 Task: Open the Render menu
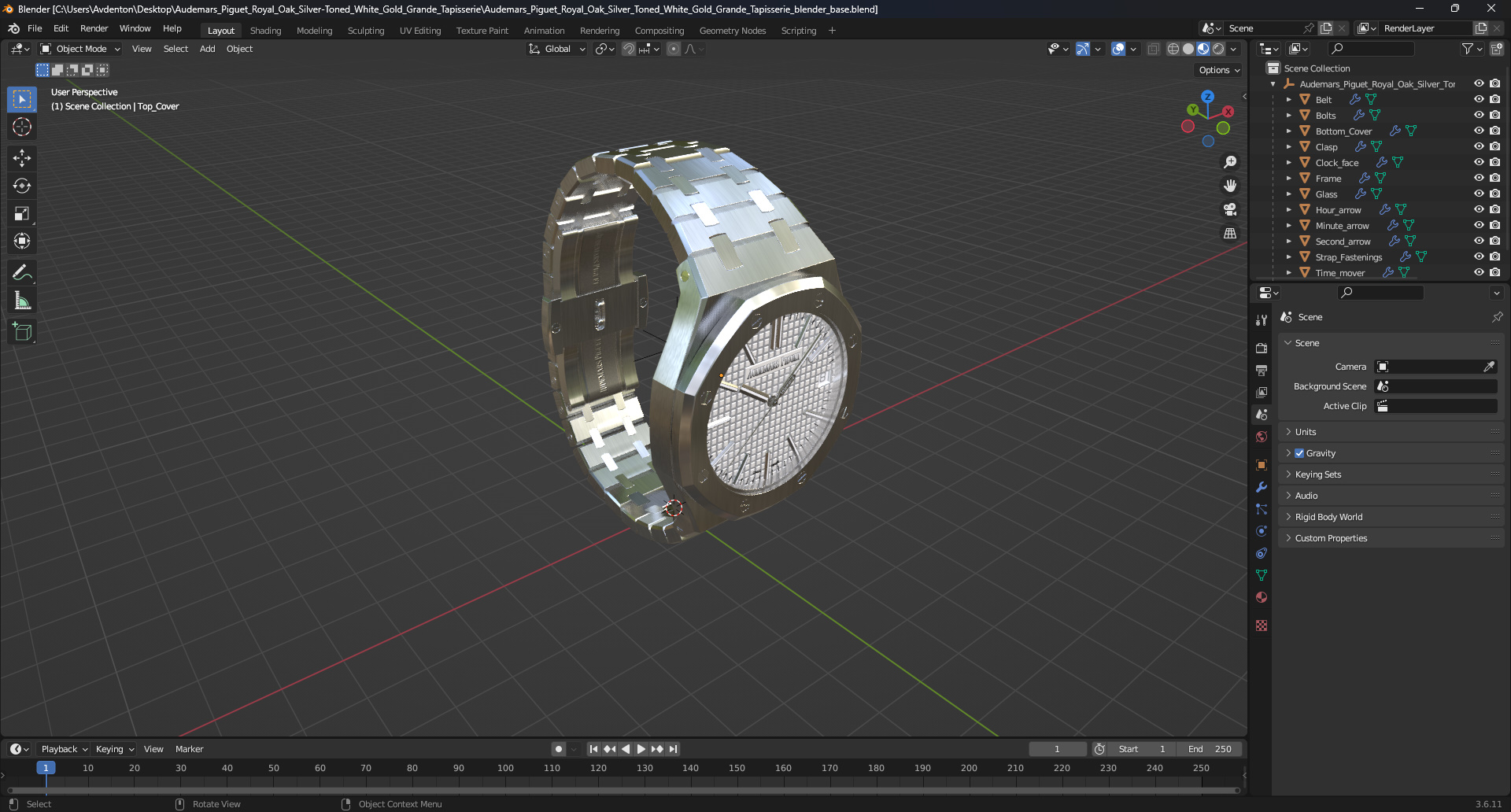click(x=94, y=28)
